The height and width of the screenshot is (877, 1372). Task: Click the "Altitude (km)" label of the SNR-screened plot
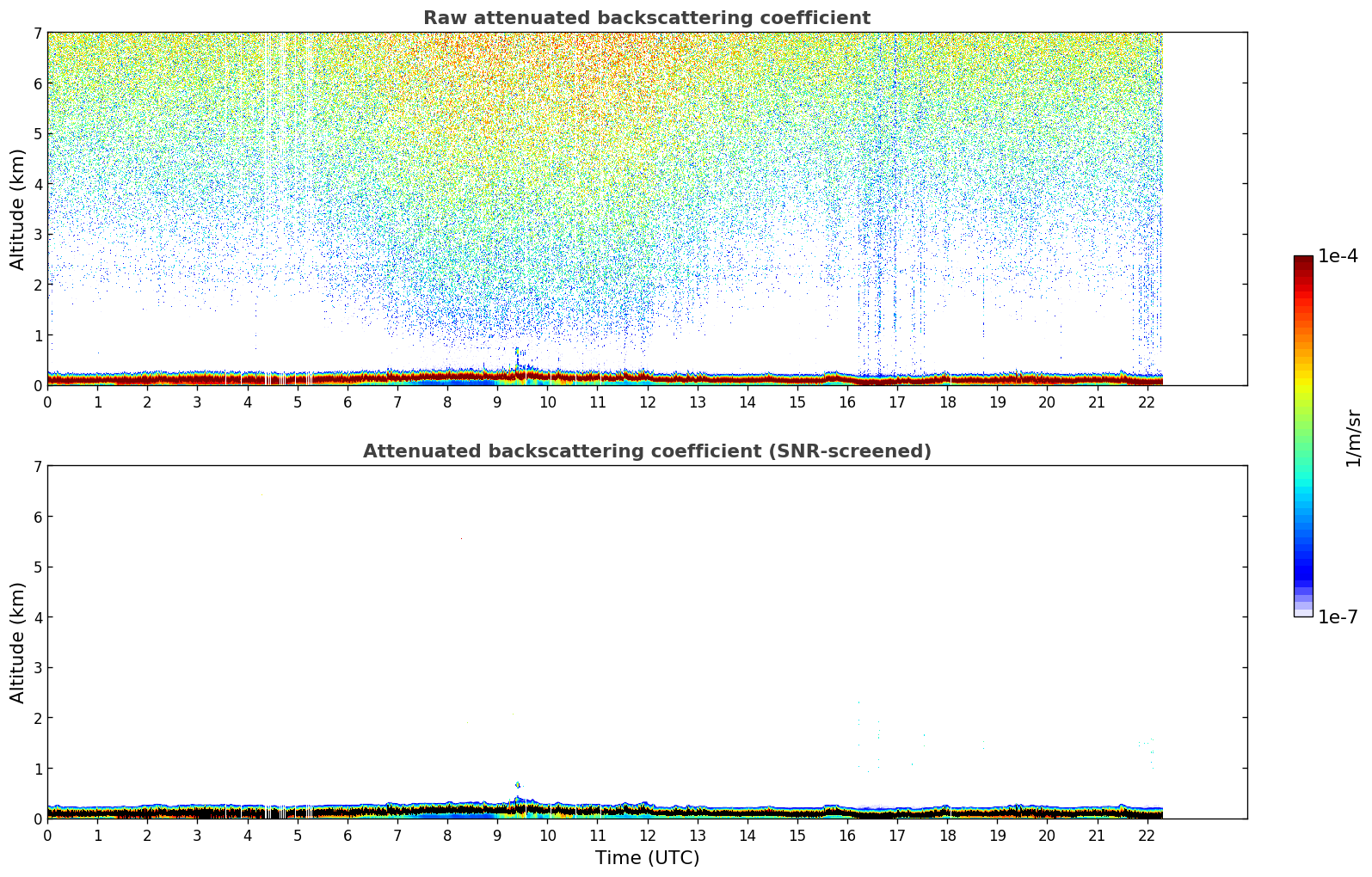pos(18,642)
